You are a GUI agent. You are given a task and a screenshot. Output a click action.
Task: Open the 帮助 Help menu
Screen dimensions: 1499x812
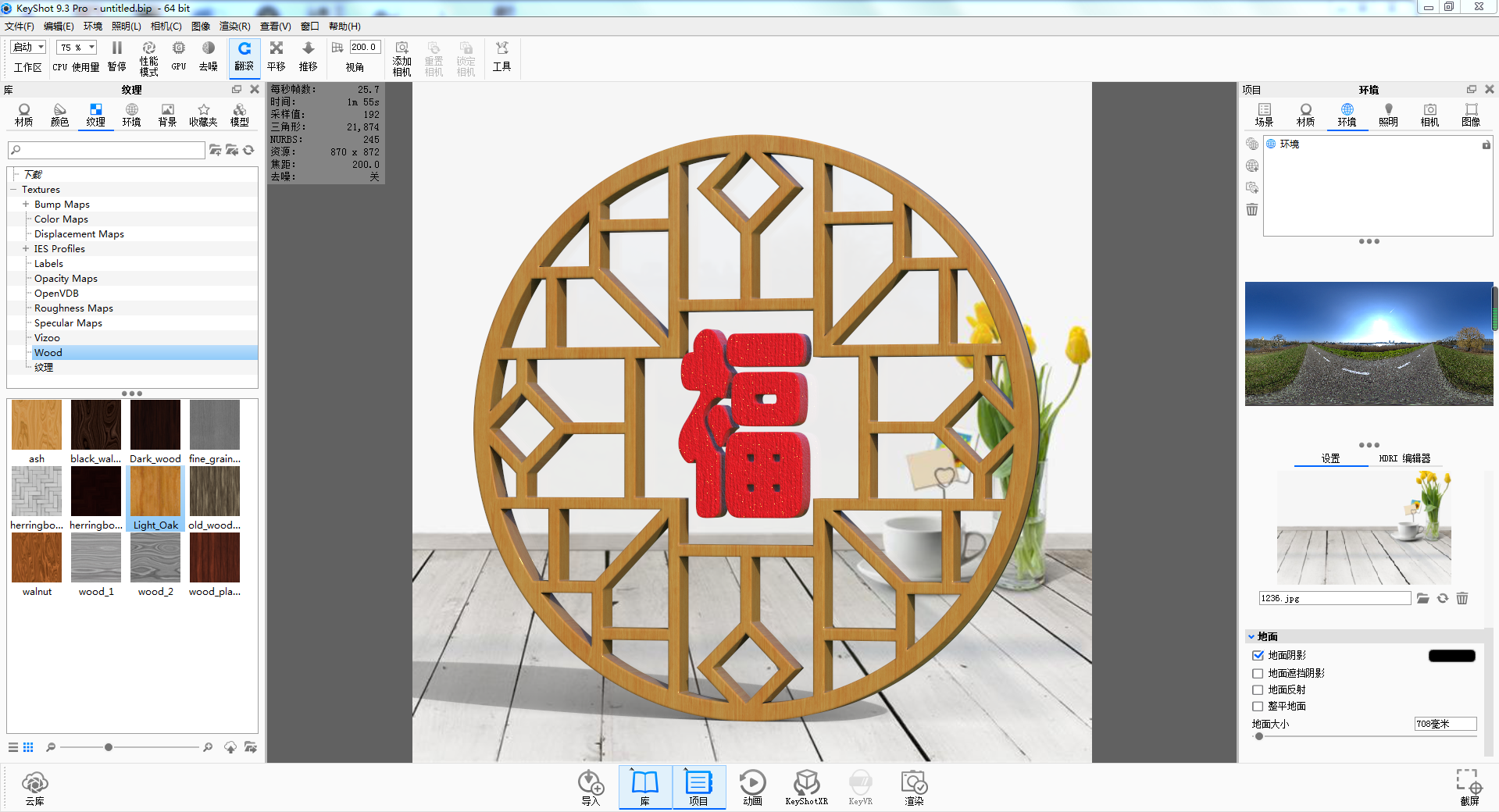click(344, 27)
